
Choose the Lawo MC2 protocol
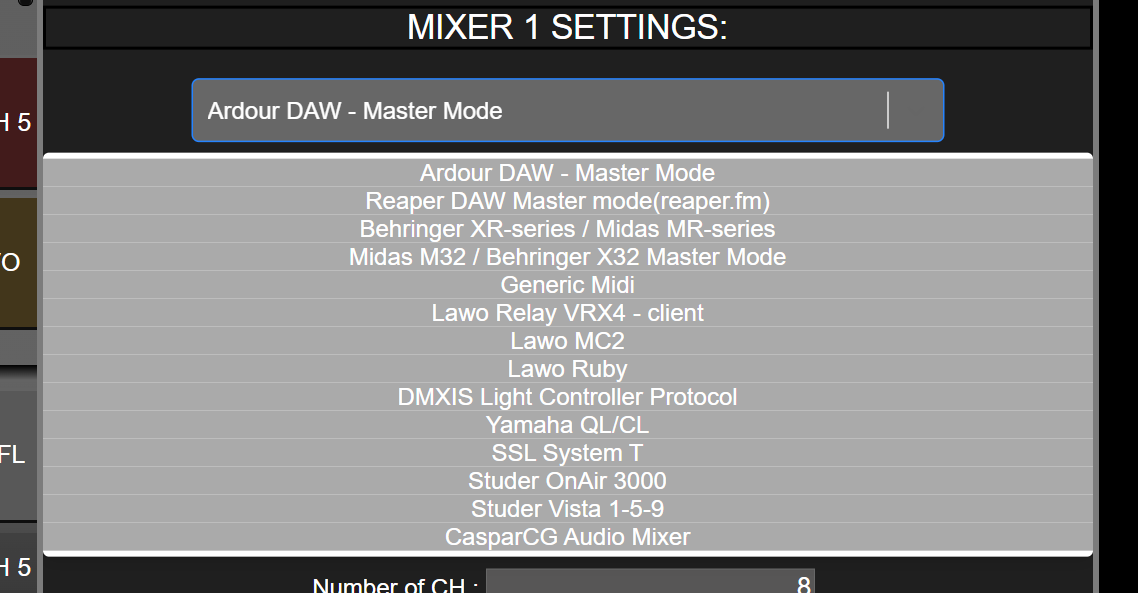(567, 340)
